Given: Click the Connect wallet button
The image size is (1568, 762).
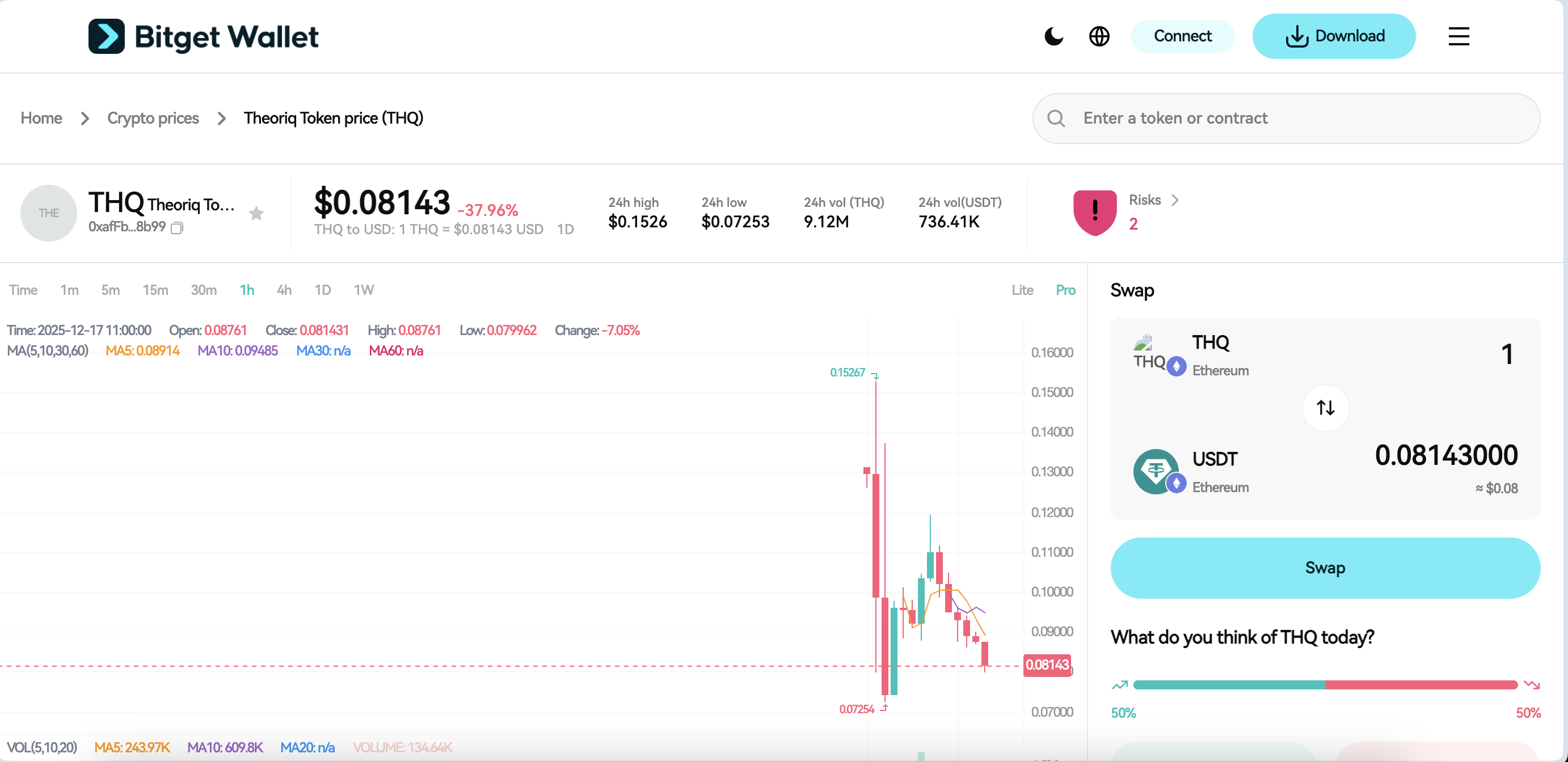Looking at the screenshot, I should [x=1182, y=36].
